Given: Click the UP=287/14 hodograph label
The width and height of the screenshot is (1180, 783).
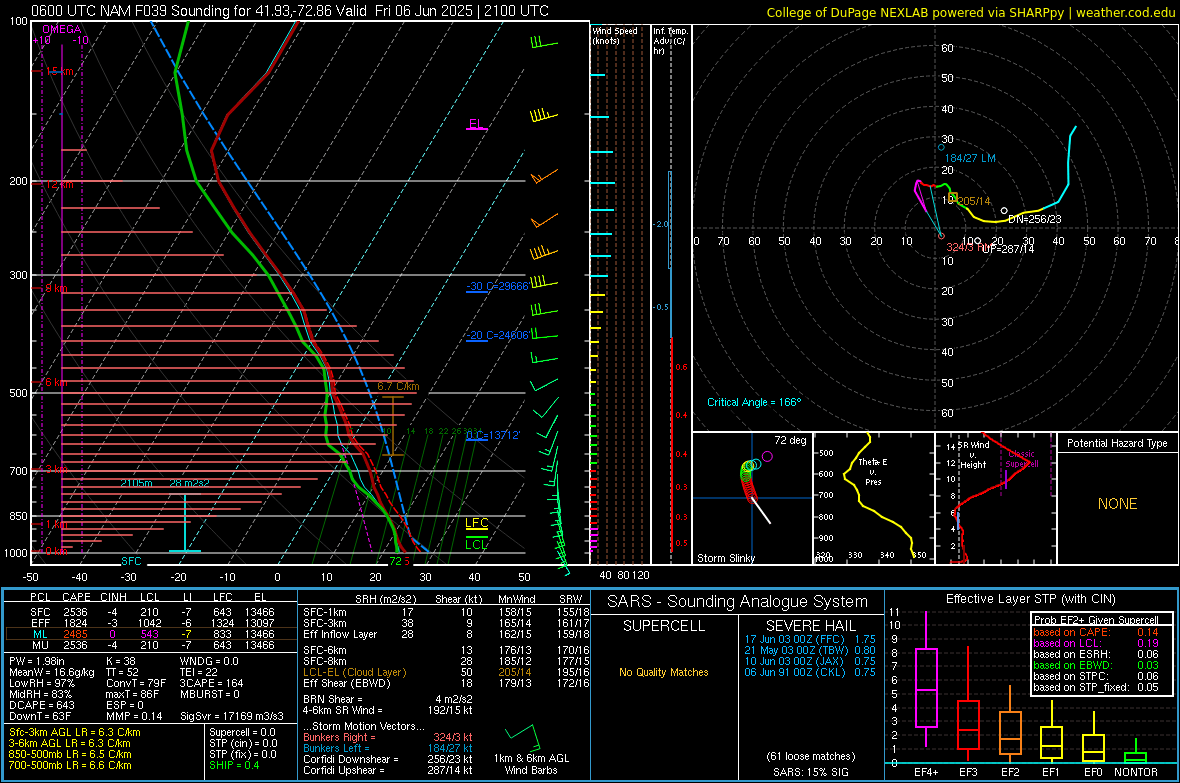Looking at the screenshot, I should pos(1009,248).
